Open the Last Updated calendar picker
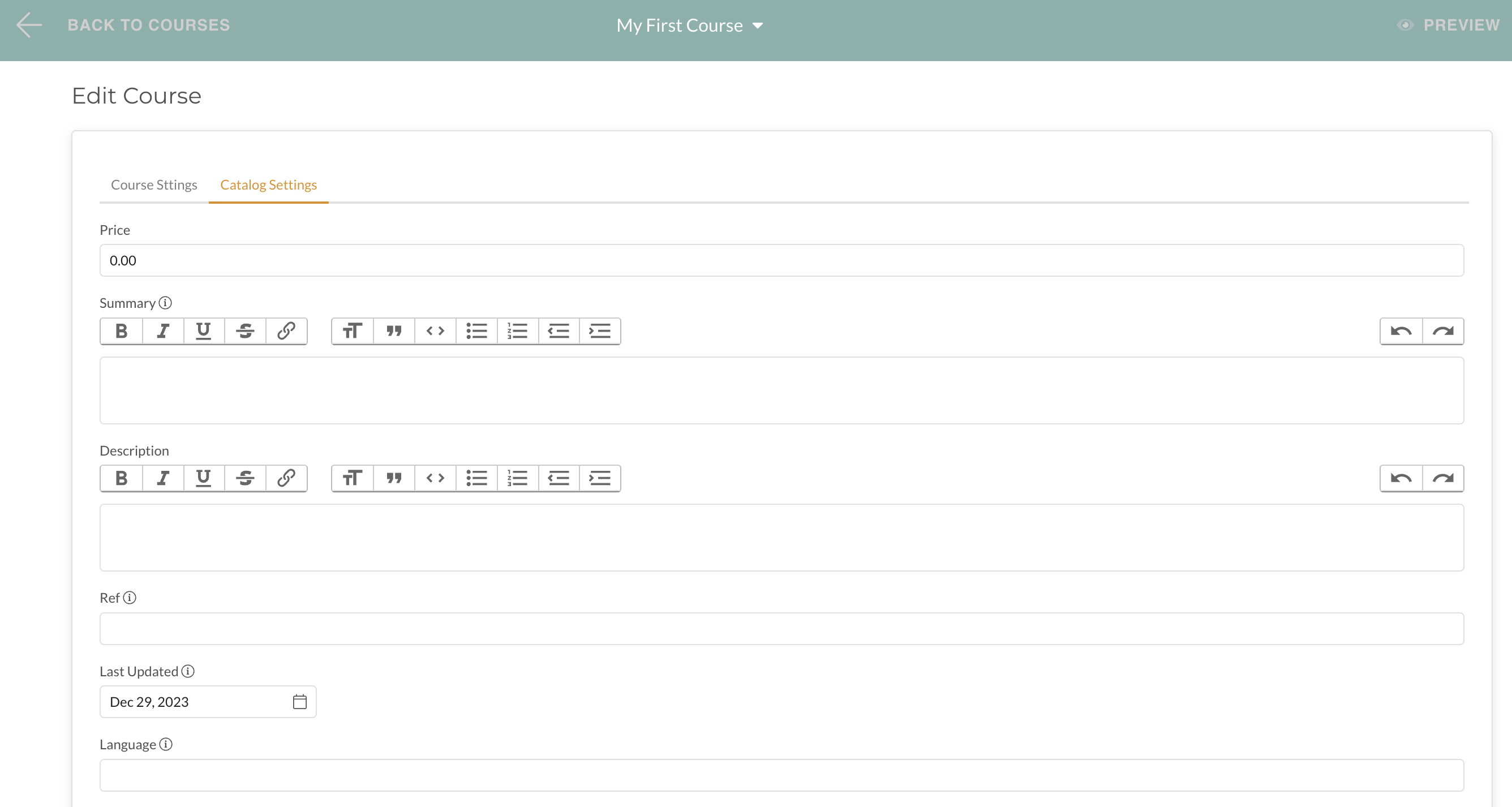This screenshot has width=1512, height=807. tap(300, 701)
